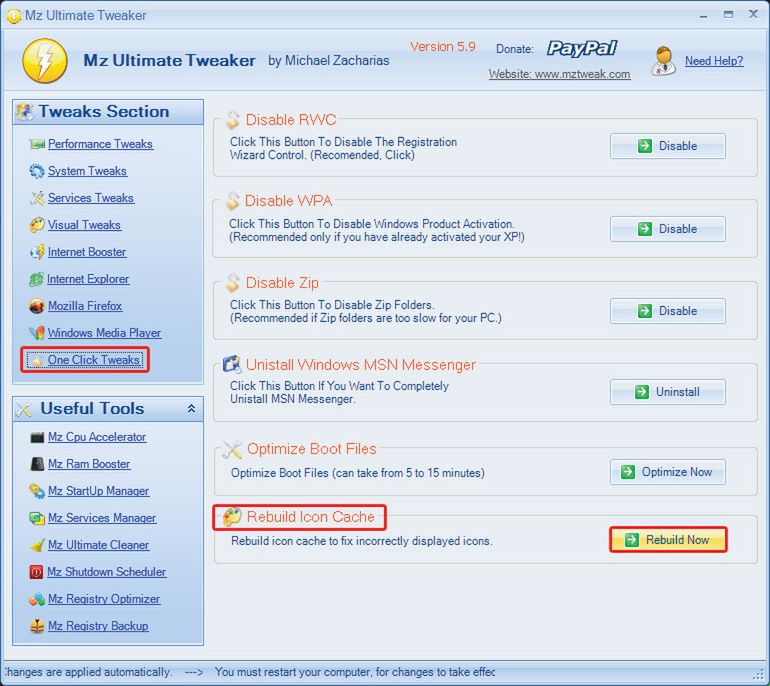The width and height of the screenshot is (770, 686).
Task: Uninstall Windows MSN Messenger
Action: (668, 392)
